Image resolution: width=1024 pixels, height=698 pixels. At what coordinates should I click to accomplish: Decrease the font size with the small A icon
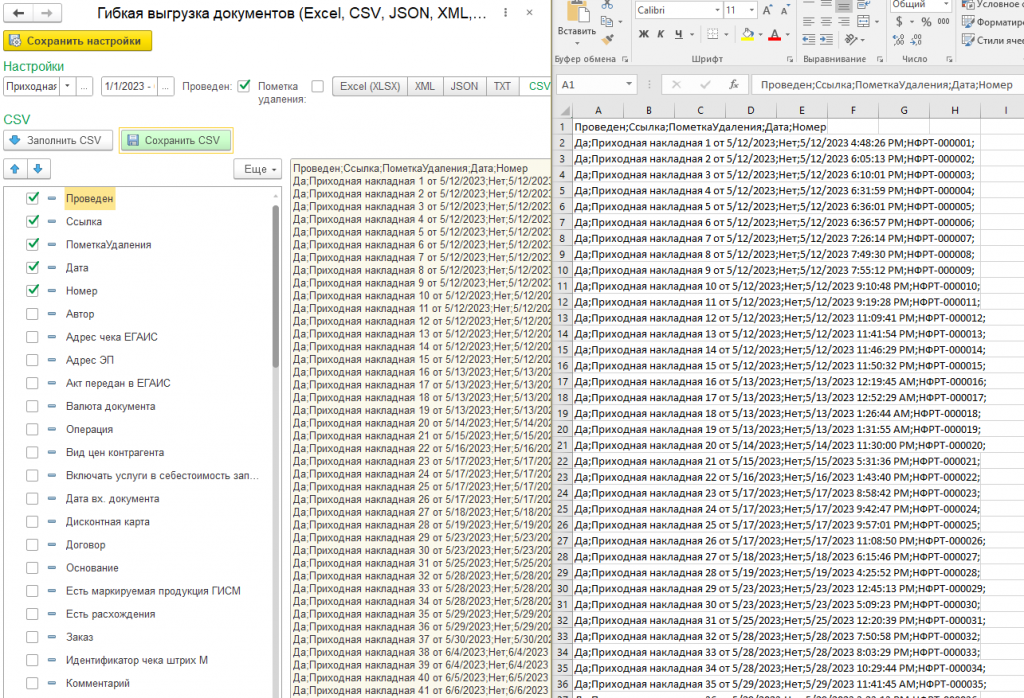point(784,10)
